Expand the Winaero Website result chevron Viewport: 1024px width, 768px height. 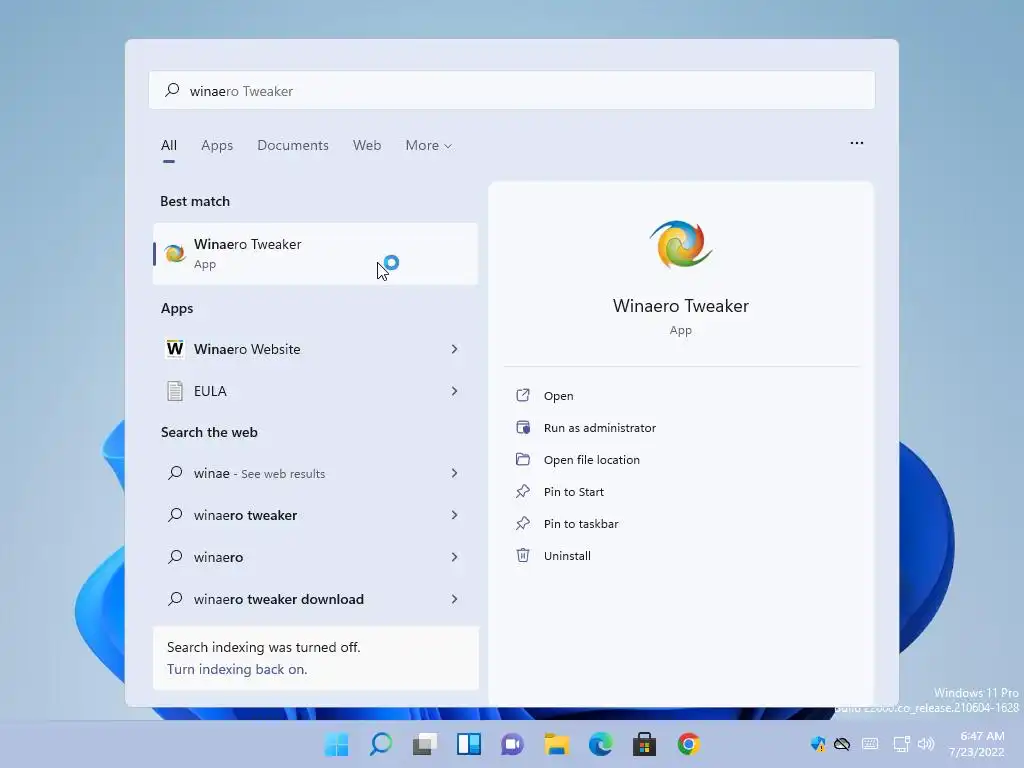click(x=454, y=349)
